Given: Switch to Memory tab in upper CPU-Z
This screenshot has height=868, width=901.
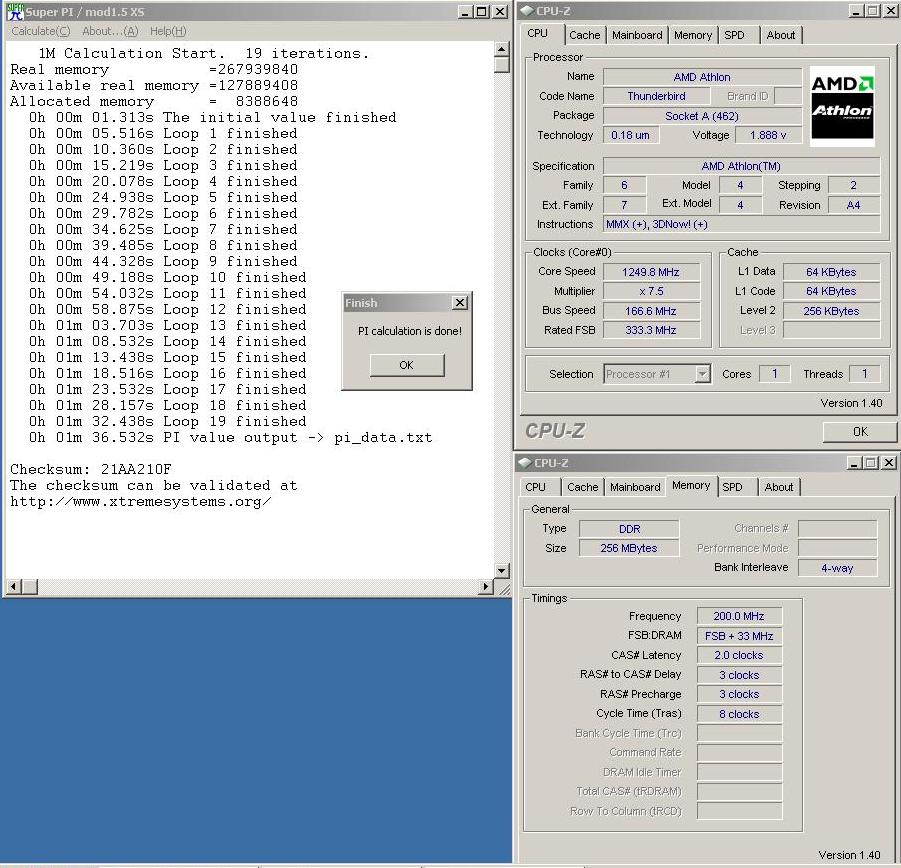Looking at the screenshot, I should (x=693, y=35).
